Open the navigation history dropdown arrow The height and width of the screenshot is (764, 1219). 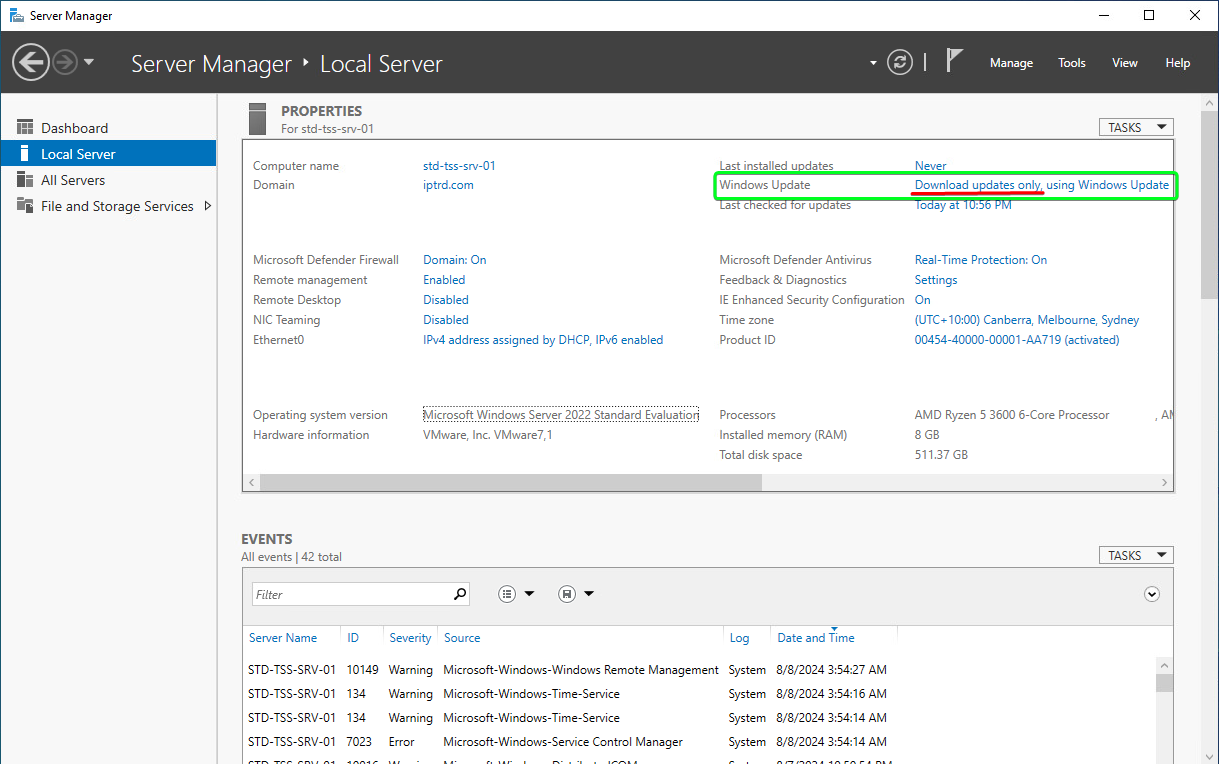pyautogui.click(x=89, y=62)
